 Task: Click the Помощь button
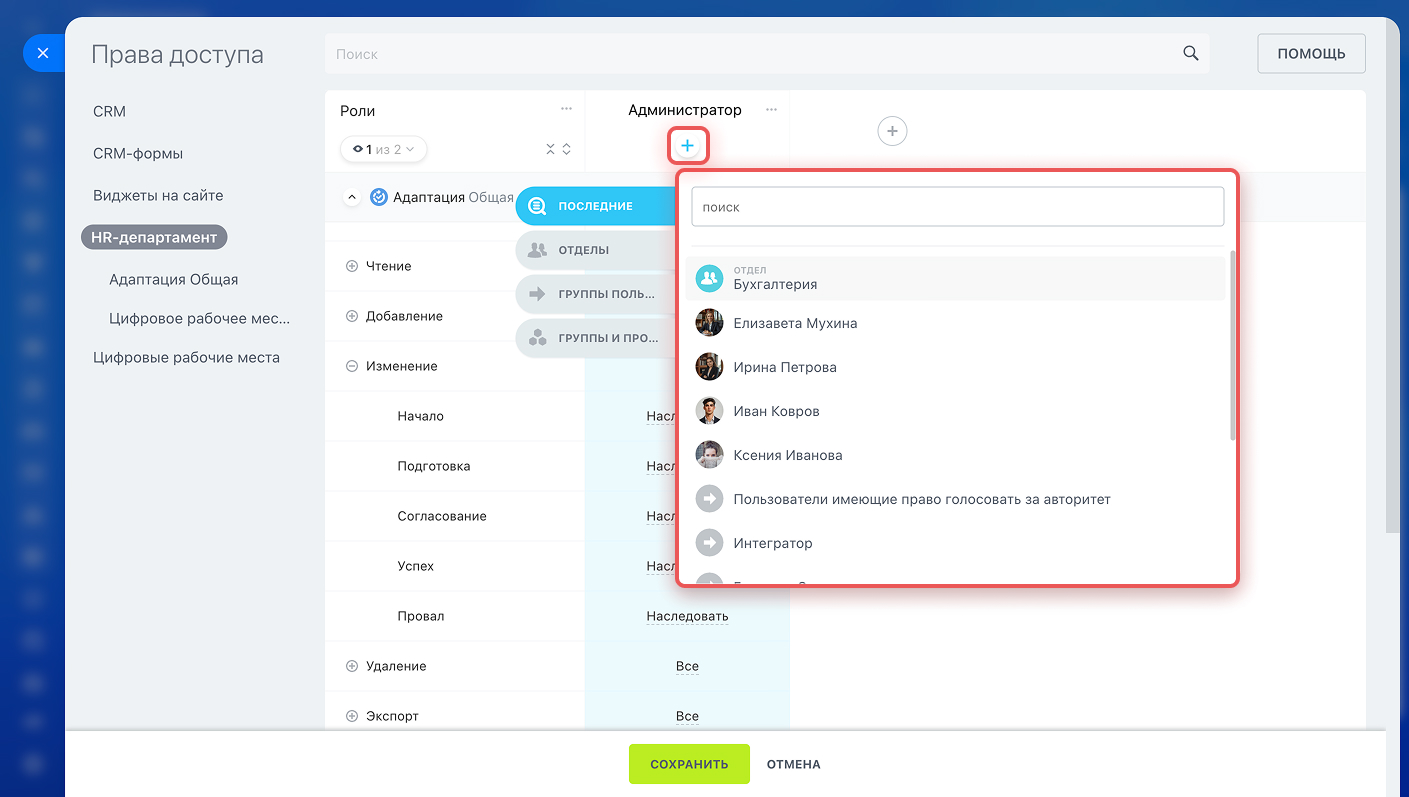(x=1310, y=54)
